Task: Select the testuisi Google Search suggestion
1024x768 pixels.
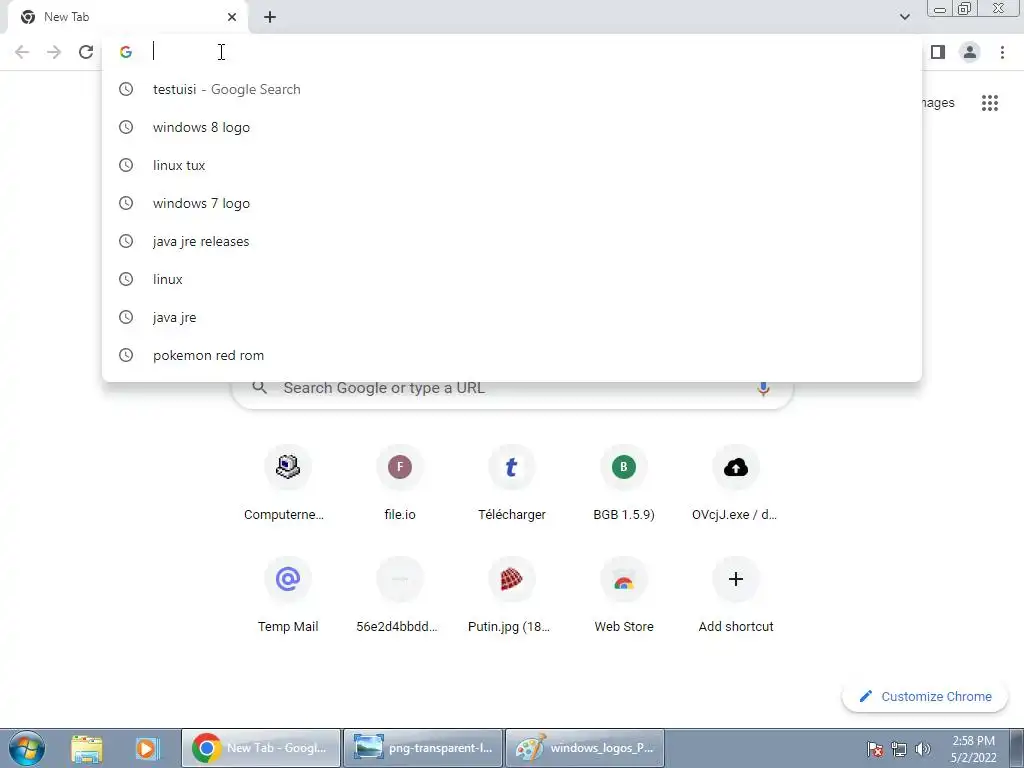Action: [512, 89]
